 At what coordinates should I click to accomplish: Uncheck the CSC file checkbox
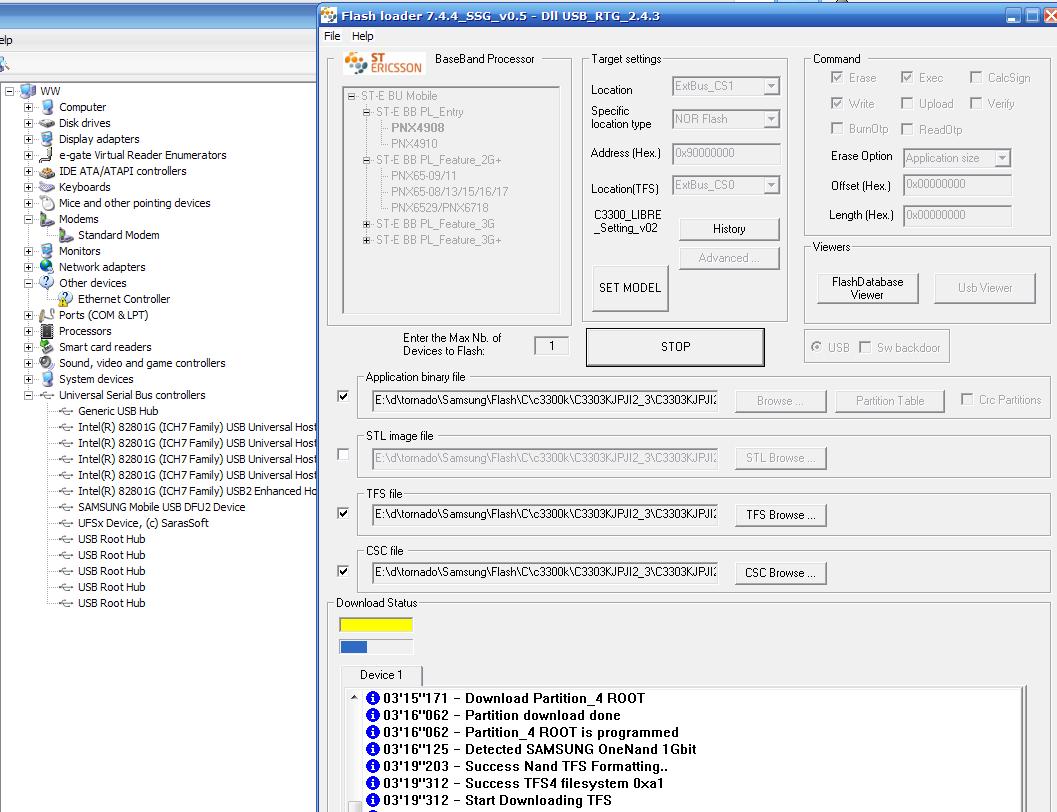(343, 571)
